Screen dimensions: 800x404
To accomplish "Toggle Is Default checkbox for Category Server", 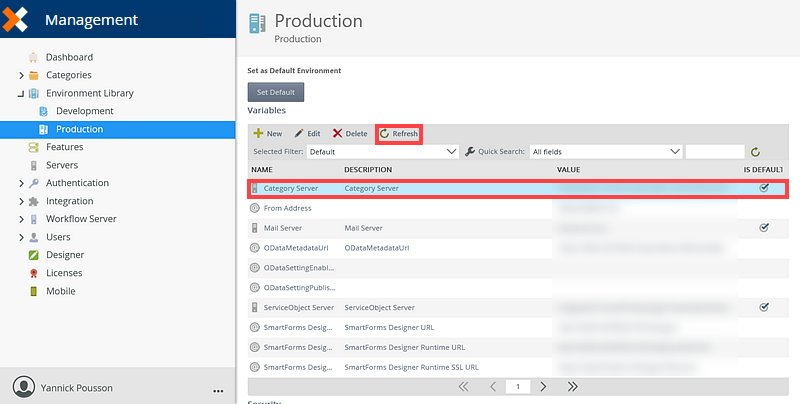I will (x=764, y=187).
